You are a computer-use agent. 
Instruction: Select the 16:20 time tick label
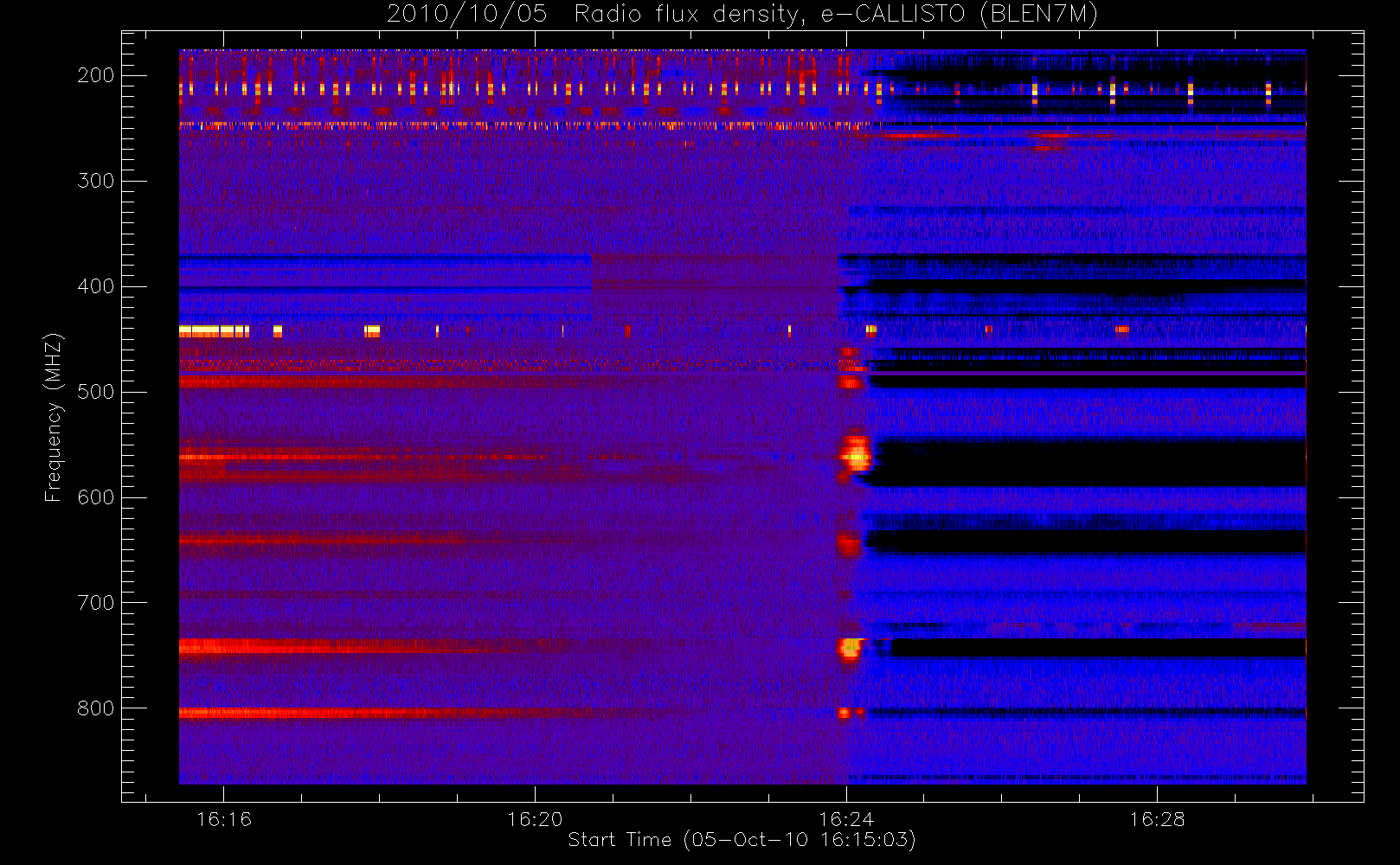(535, 819)
